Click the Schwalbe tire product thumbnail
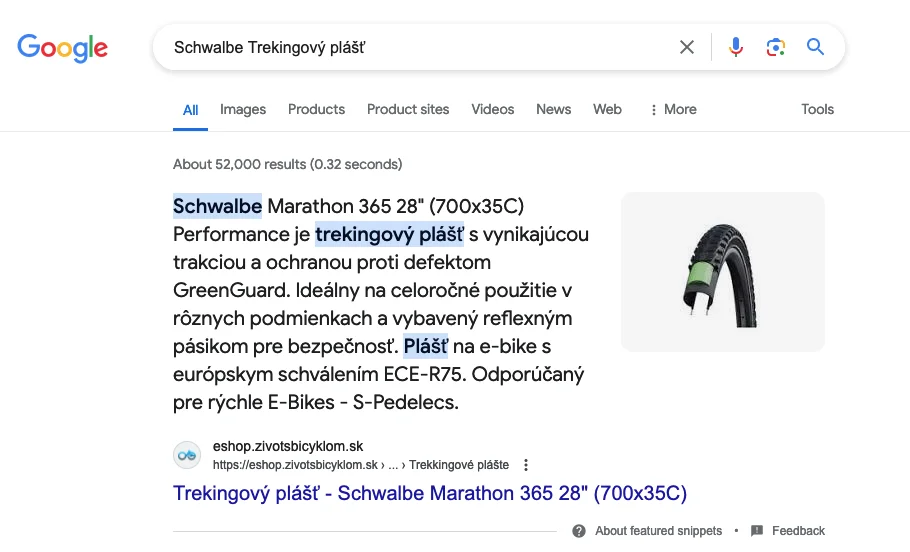 pos(722,272)
